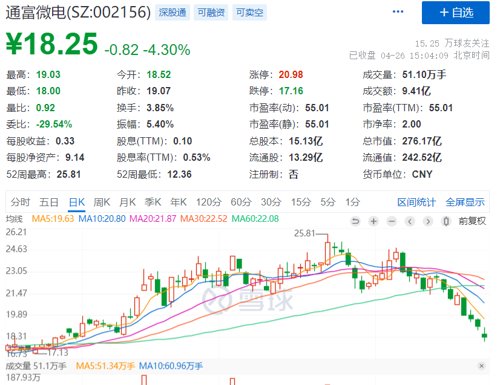Add stock to watchlist with 自选 button
The height and width of the screenshot is (385, 500).
point(456,13)
